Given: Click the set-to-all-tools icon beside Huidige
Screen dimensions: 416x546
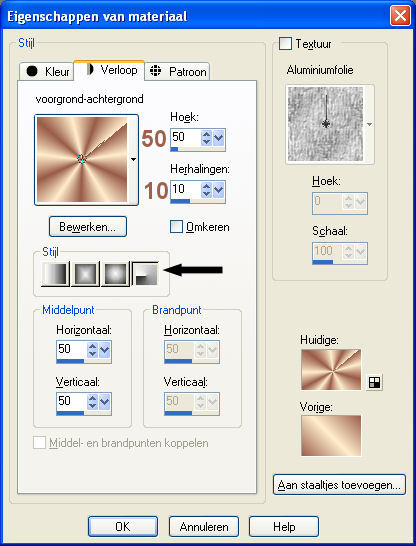Looking at the screenshot, I should tap(374, 382).
